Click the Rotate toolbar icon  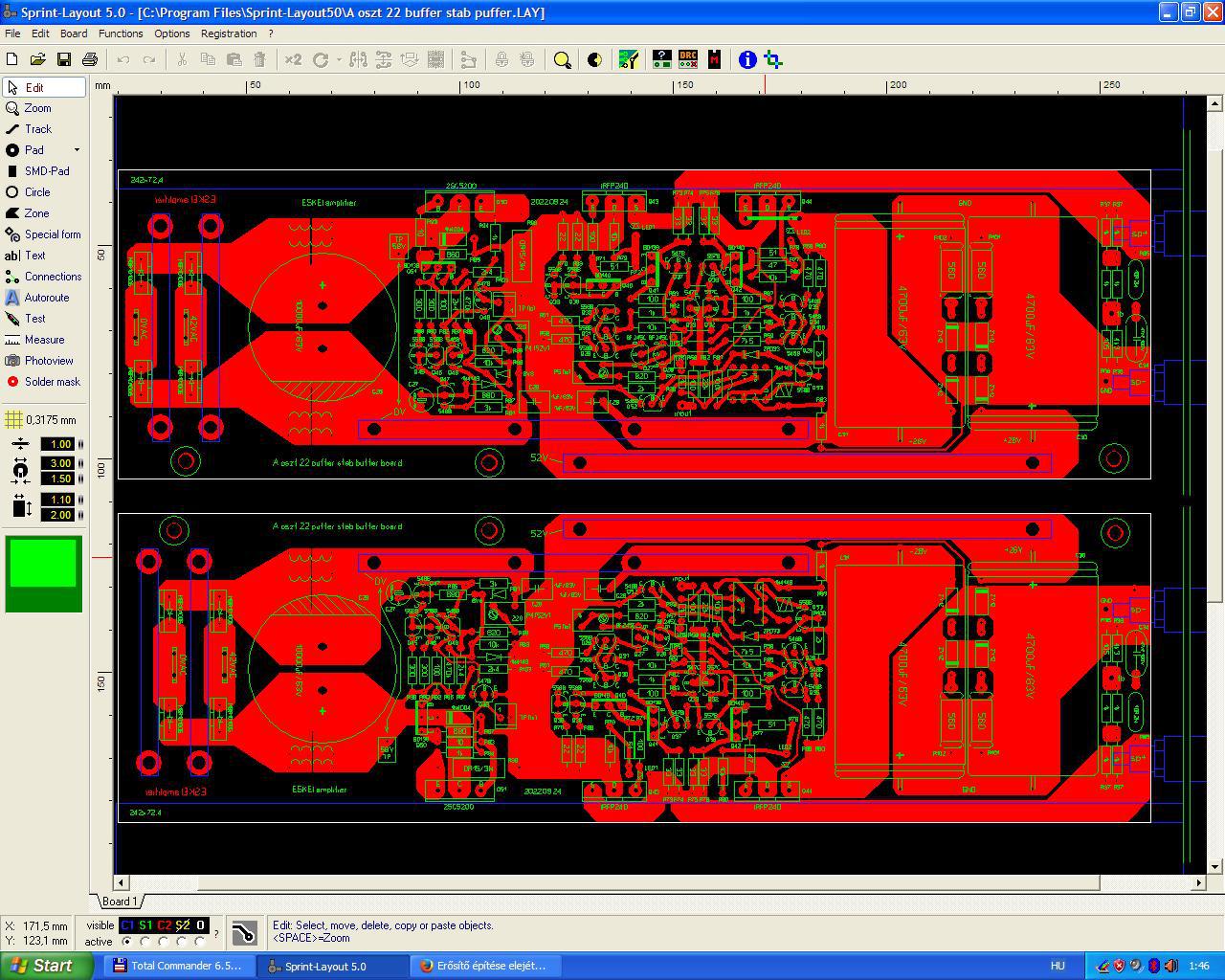tap(321, 59)
